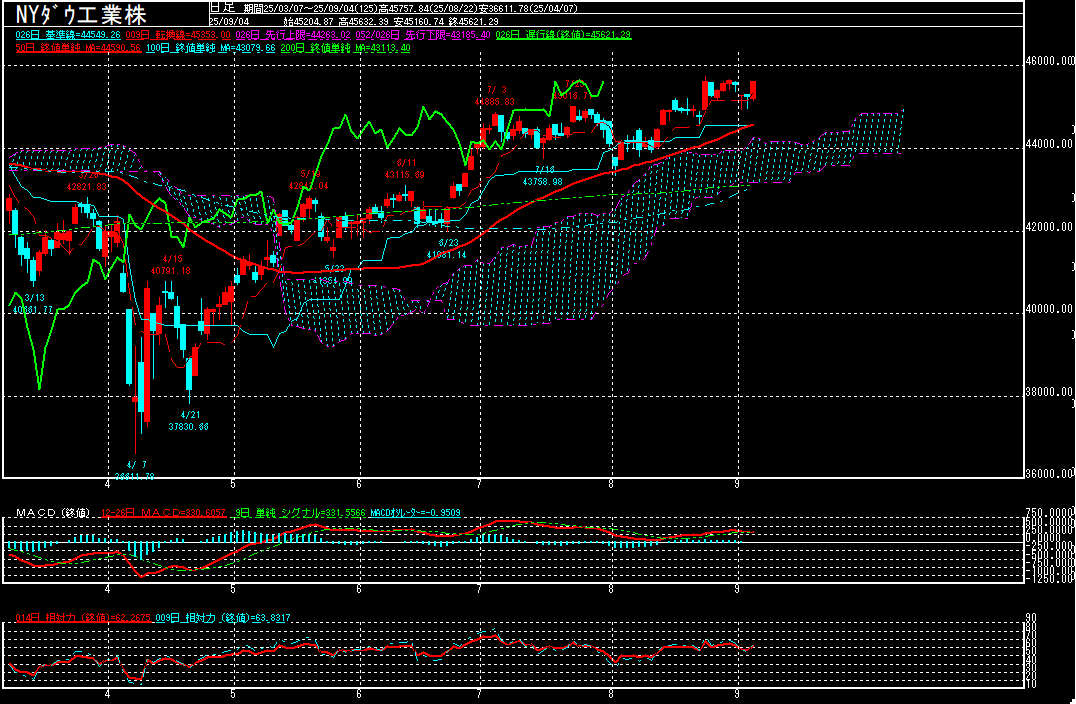Click the 40000.00 price axis label

pyautogui.click(x=1049, y=309)
